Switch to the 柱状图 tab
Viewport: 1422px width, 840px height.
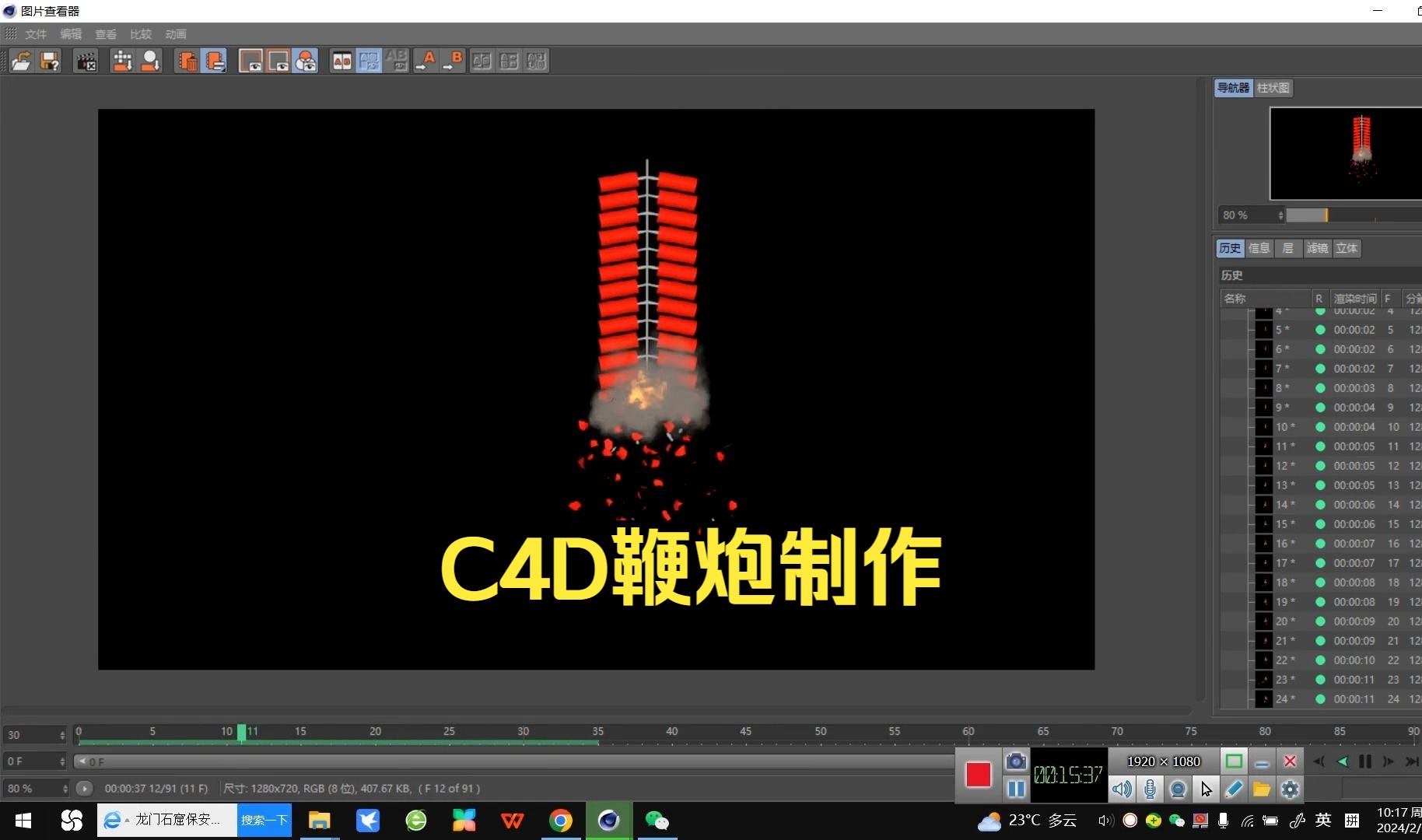click(1272, 88)
